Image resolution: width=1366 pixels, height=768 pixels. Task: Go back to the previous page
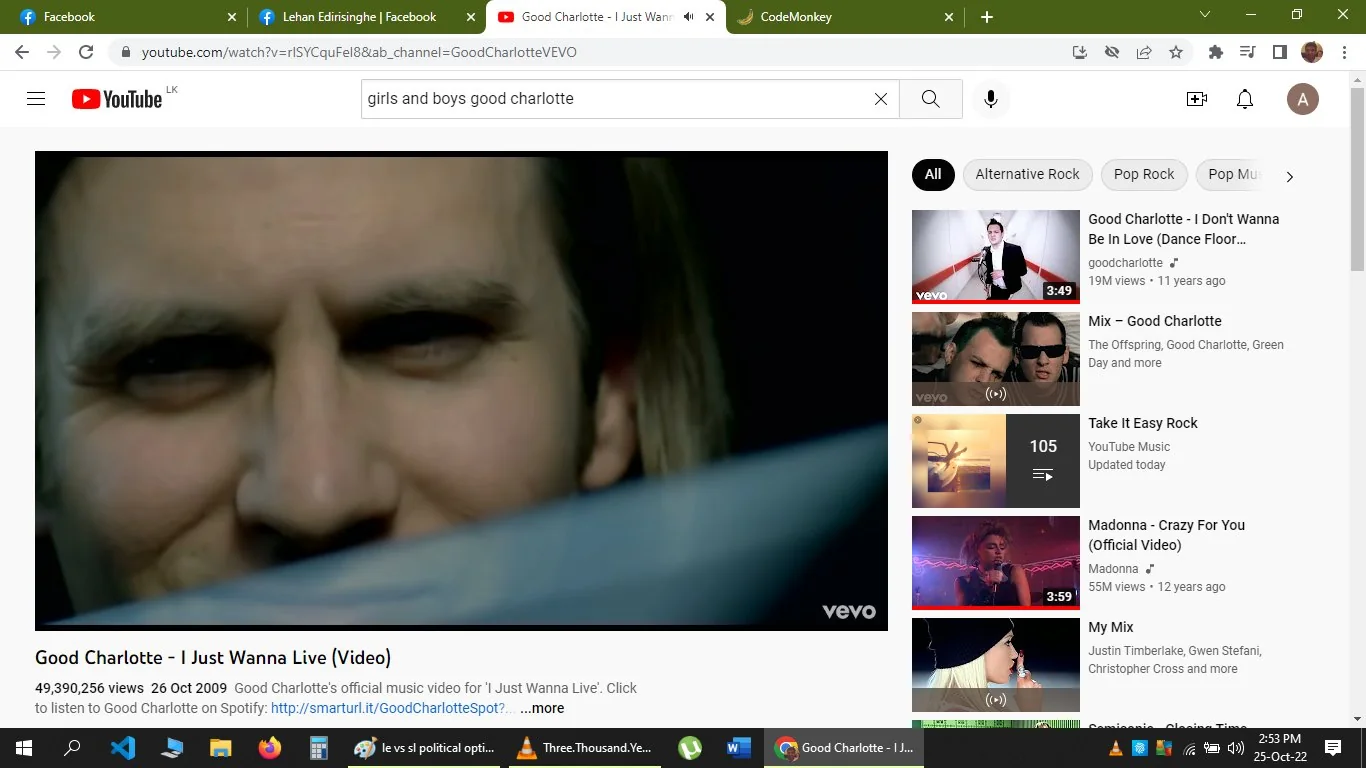[x=22, y=52]
